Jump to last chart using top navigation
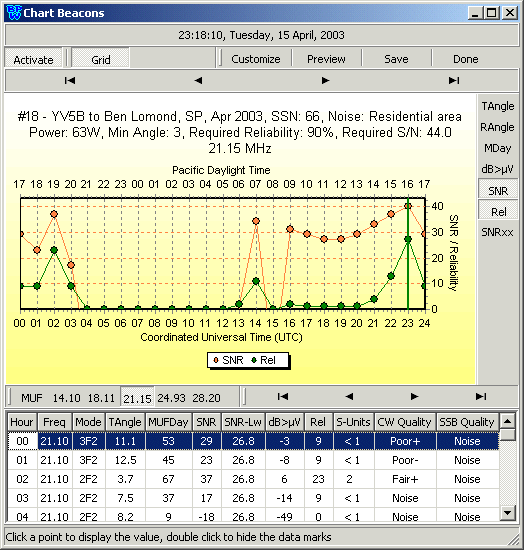Image resolution: width=524 pixels, height=550 pixels. [454, 81]
